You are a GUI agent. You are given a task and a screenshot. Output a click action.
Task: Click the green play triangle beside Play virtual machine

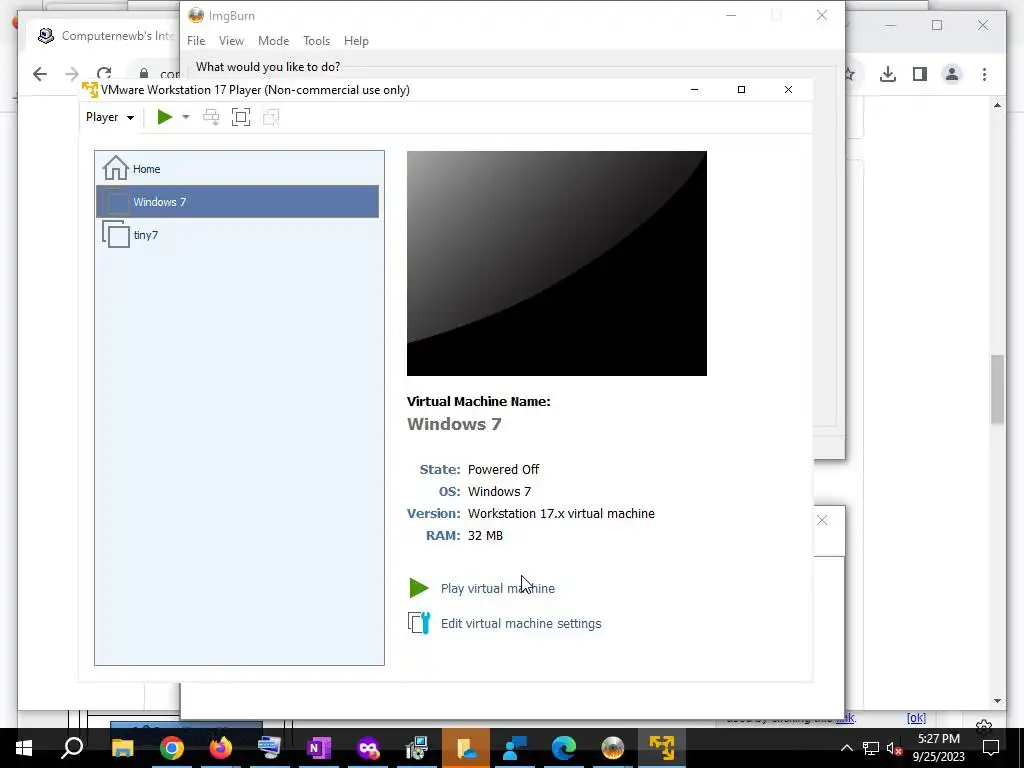pyautogui.click(x=419, y=588)
